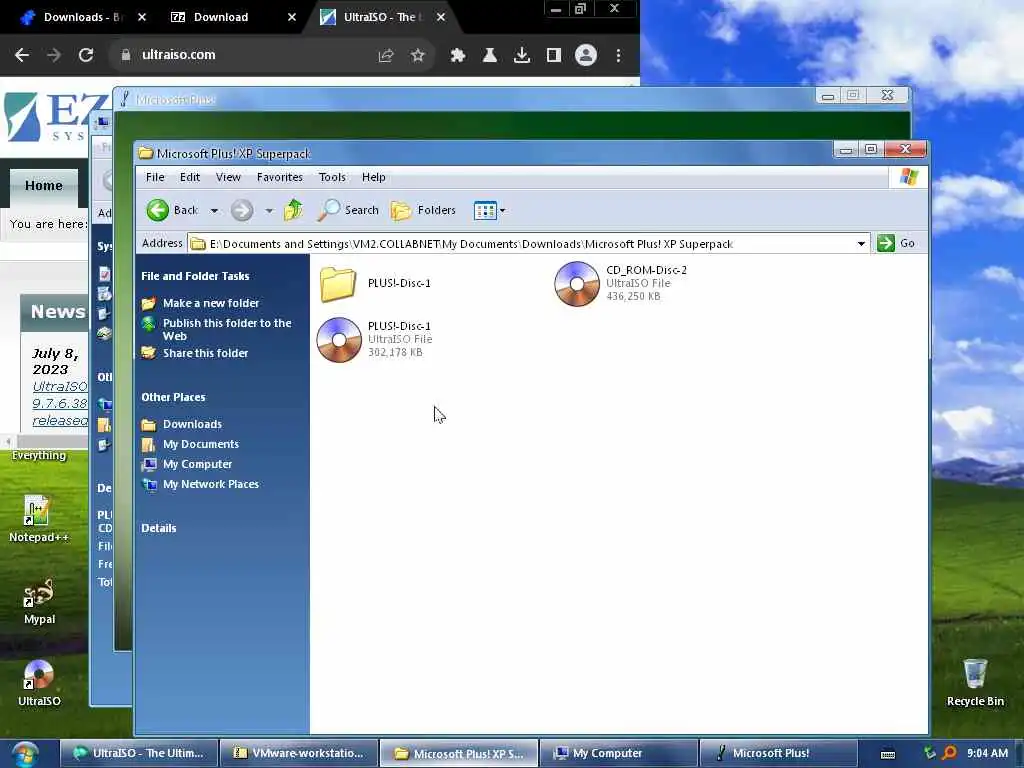Click the Windows flag logo in Explorer
Screen dimensions: 1024x768
coord(908,177)
